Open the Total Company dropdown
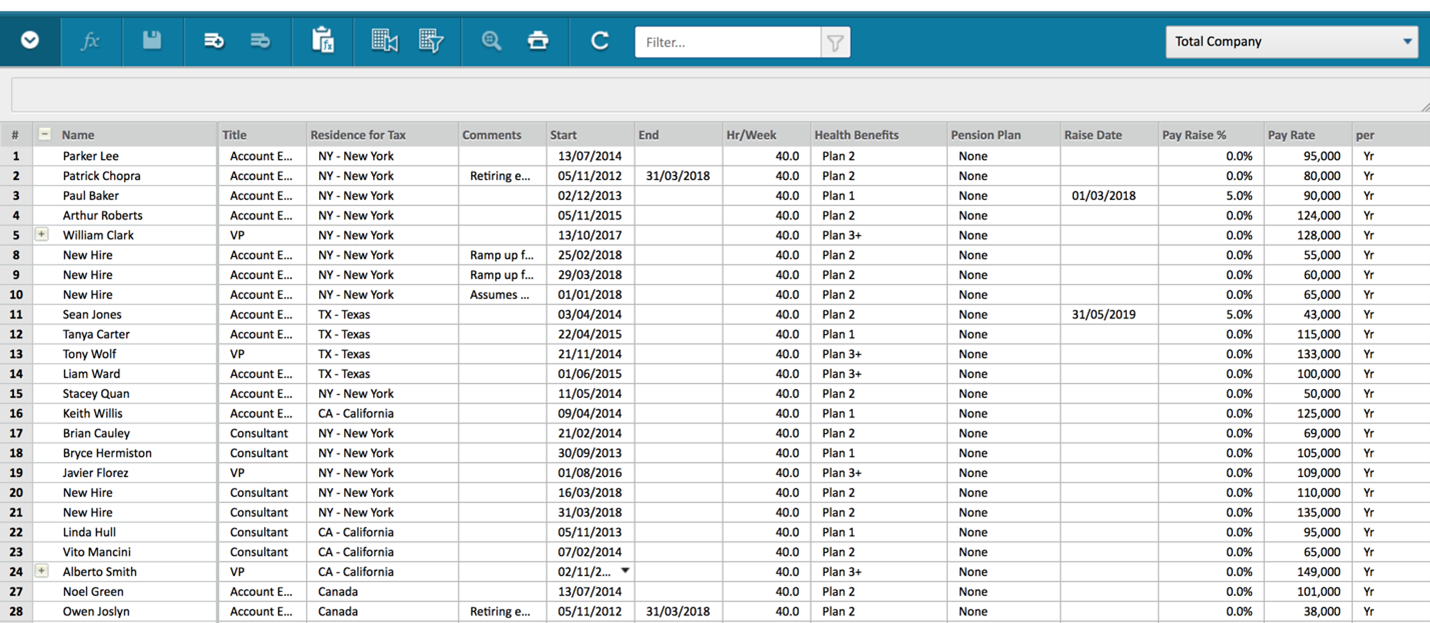This screenshot has width=1430, height=623. 1291,41
